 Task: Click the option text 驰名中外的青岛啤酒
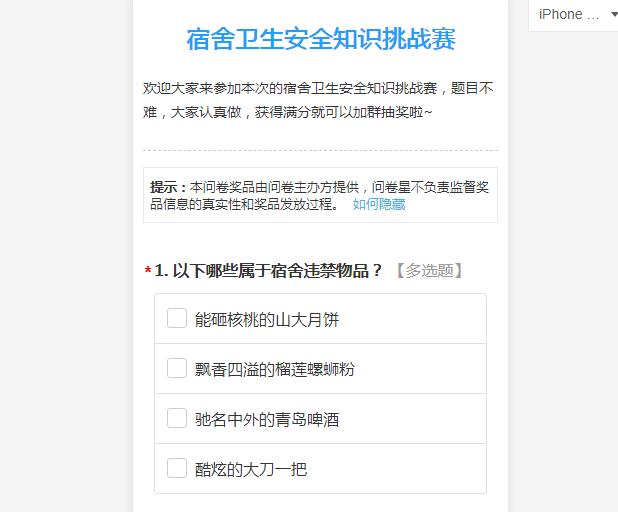point(267,419)
